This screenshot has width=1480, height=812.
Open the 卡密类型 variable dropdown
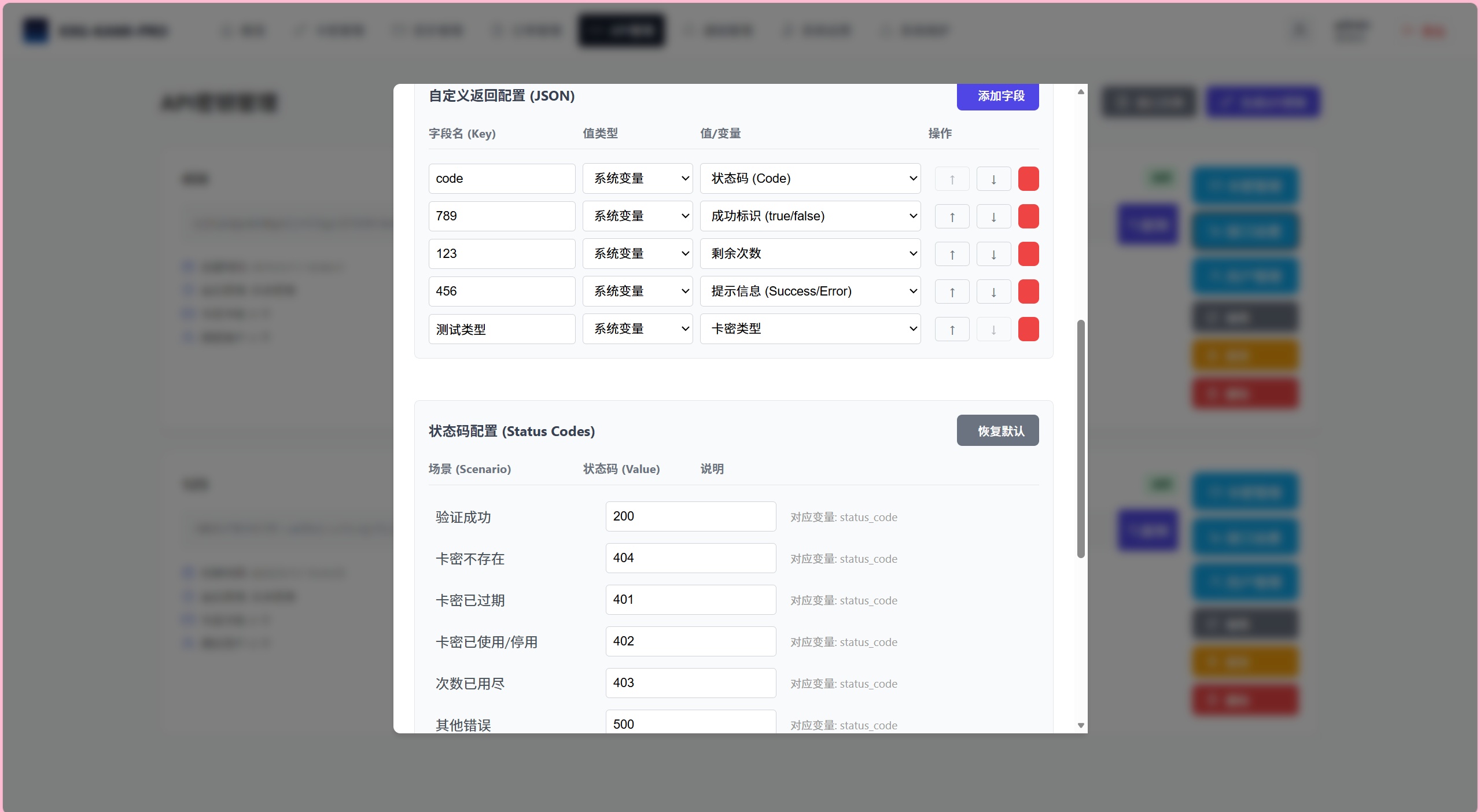809,329
